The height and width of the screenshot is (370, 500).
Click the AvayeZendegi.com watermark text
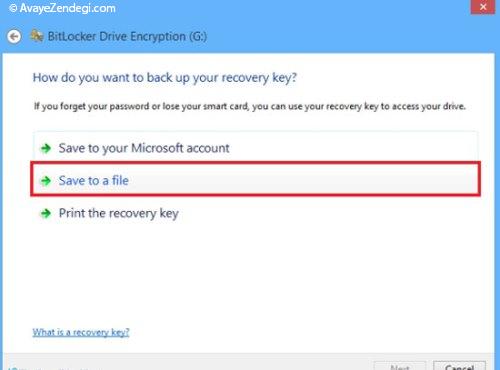pyautogui.click(x=68, y=8)
